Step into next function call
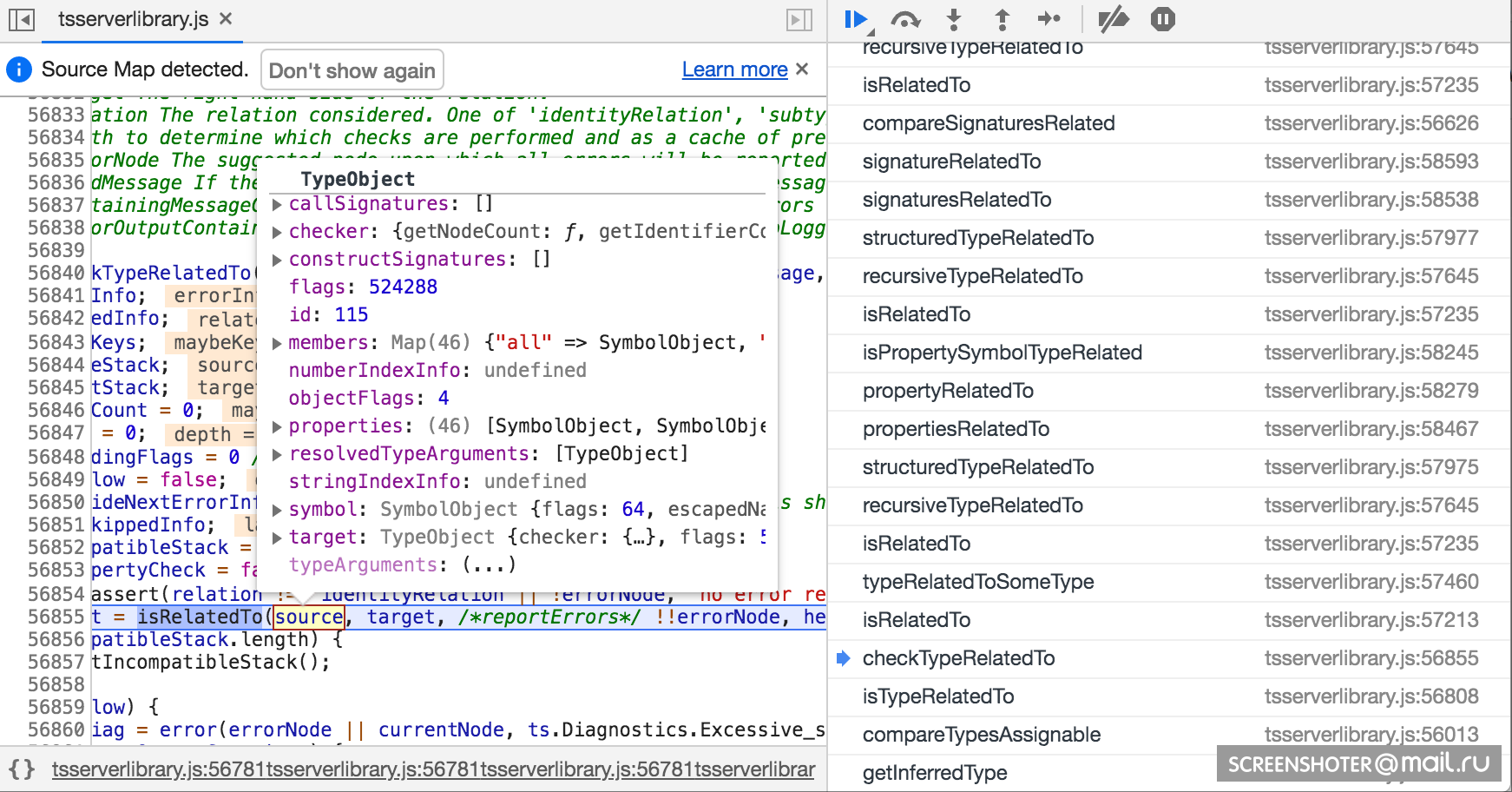 click(954, 19)
